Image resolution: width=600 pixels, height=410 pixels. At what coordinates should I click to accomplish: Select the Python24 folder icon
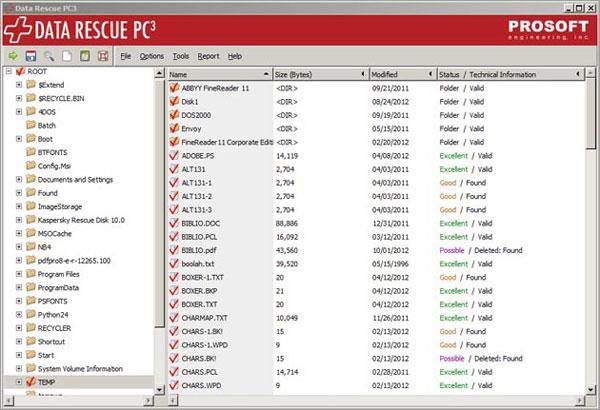click(x=31, y=314)
